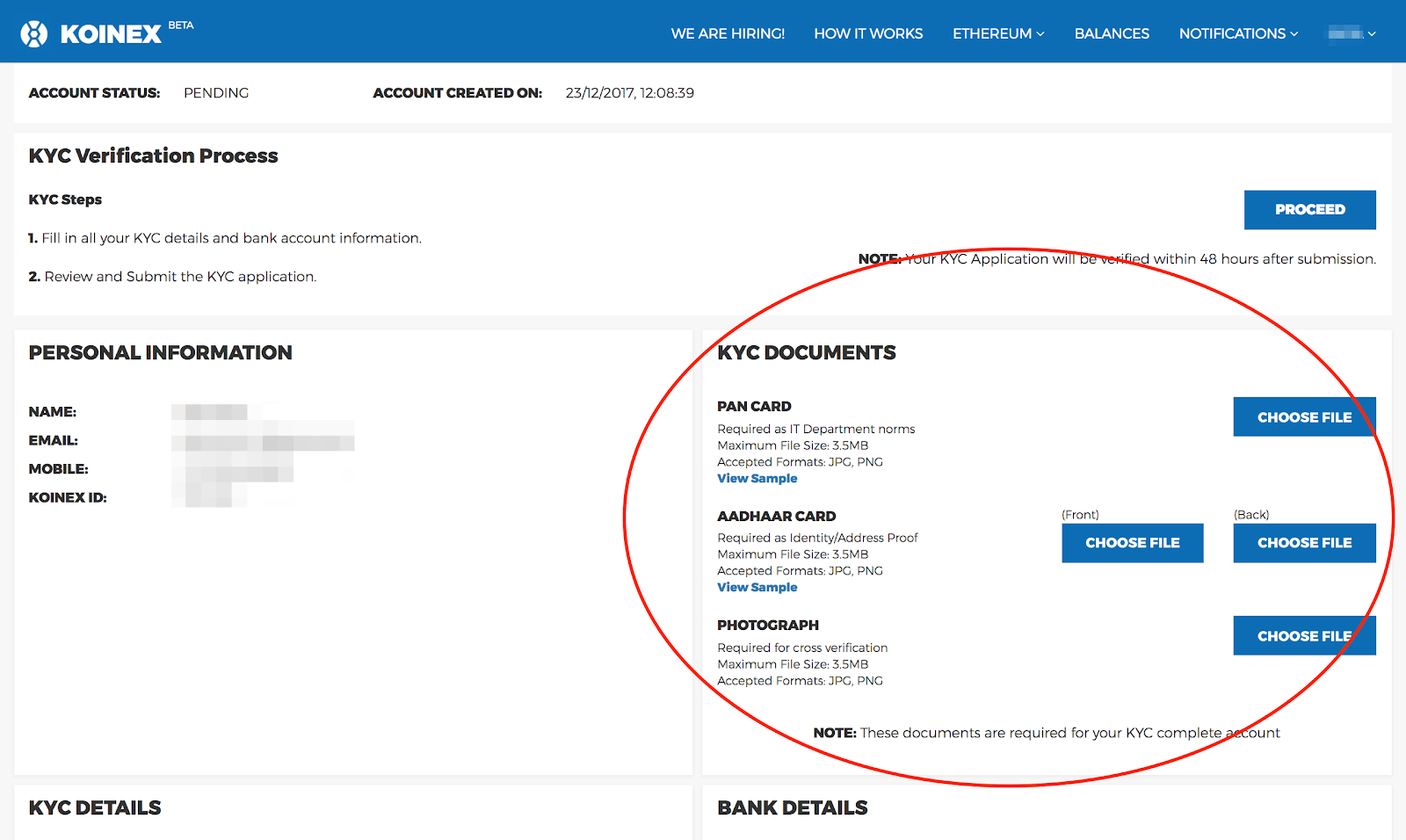Click the PHOTOGRAPH section title
The height and width of the screenshot is (840, 1406).
click(x=768, y=625)
